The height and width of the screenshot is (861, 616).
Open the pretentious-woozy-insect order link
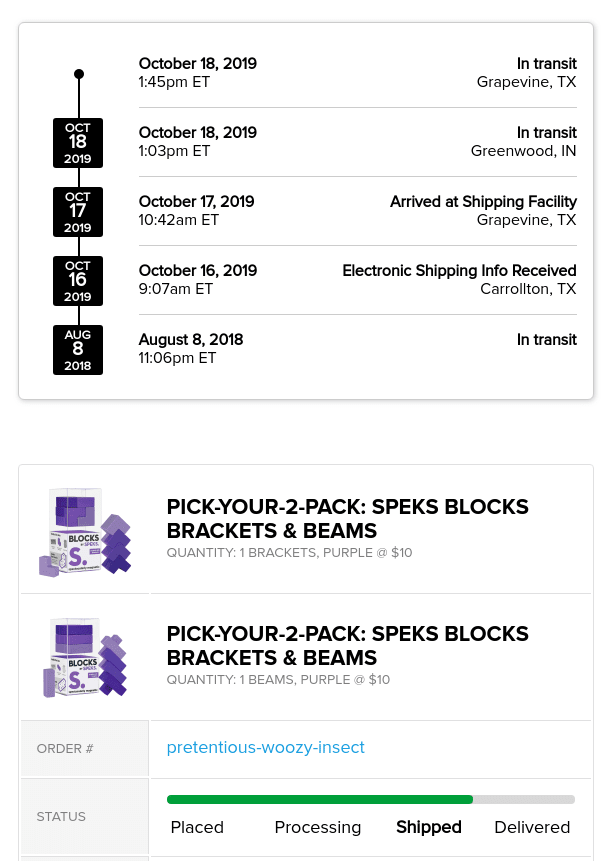(265, 748)
